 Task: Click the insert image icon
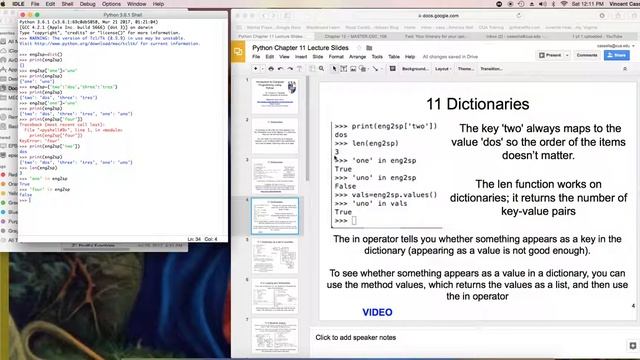[x=353, y=69]
